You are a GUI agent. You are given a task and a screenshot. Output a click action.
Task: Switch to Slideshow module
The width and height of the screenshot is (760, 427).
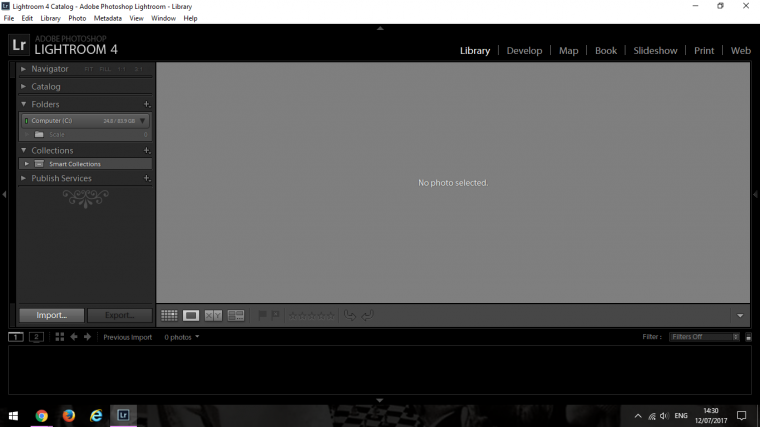(655, 50)
